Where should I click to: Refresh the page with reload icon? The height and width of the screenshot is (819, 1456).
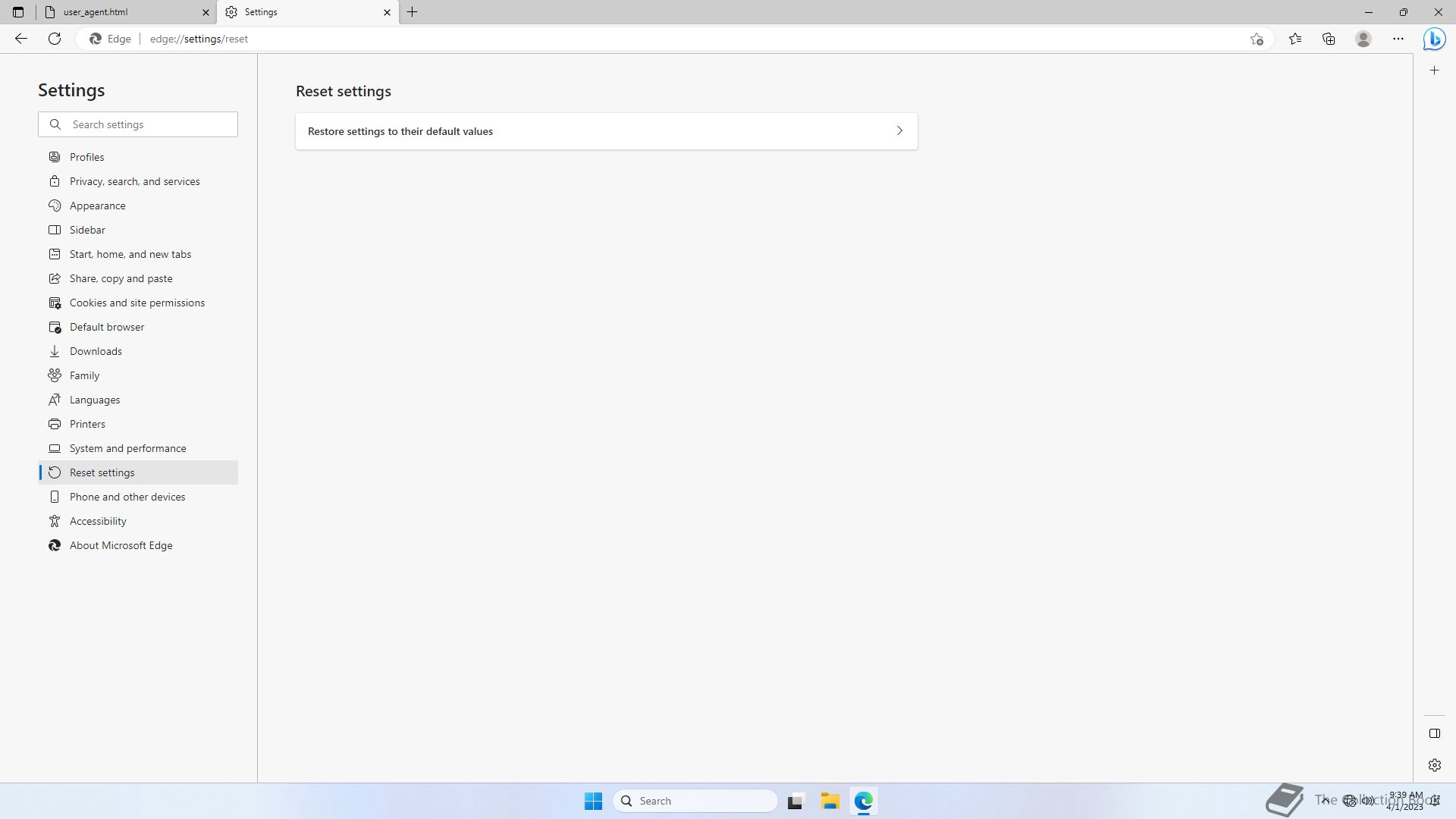[x=55, y=39]
